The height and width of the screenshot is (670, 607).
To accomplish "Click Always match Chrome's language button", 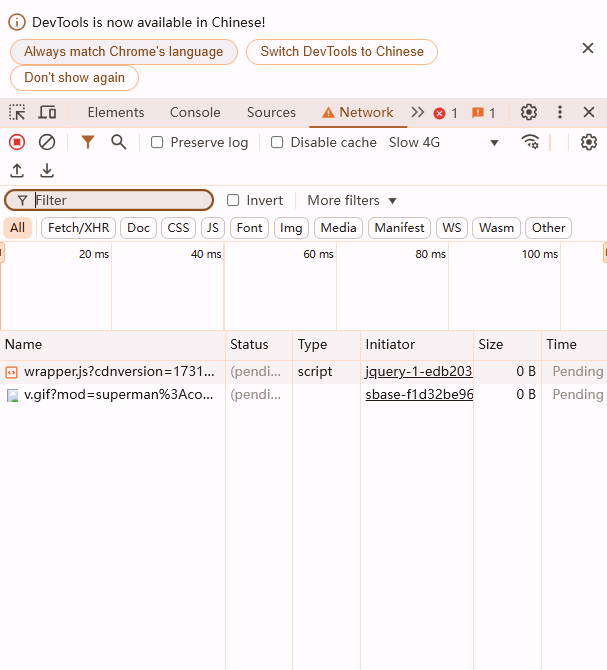I will 123,52.
